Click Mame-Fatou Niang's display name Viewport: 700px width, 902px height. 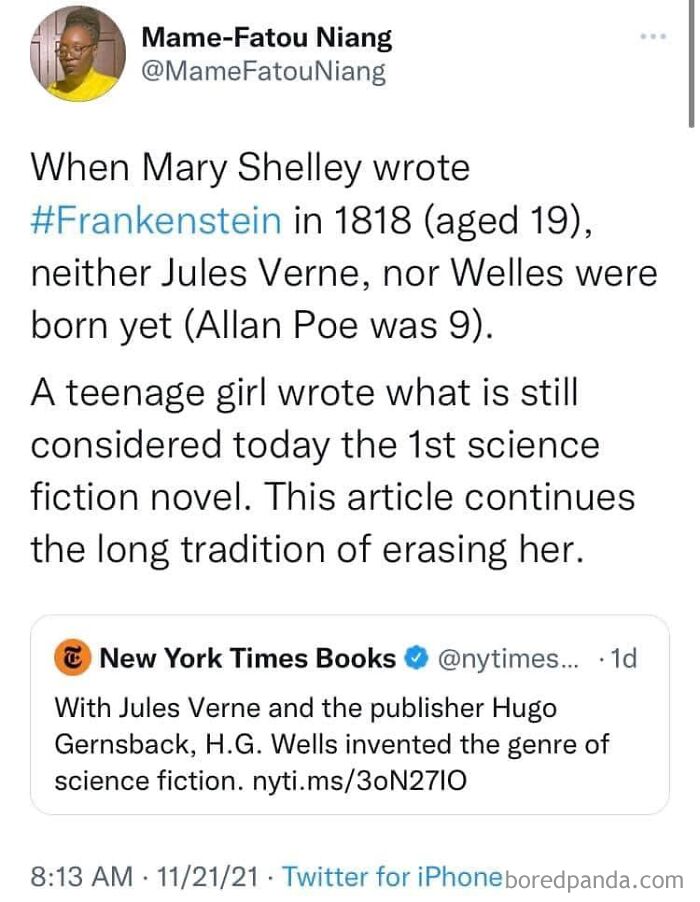(268, 37)
